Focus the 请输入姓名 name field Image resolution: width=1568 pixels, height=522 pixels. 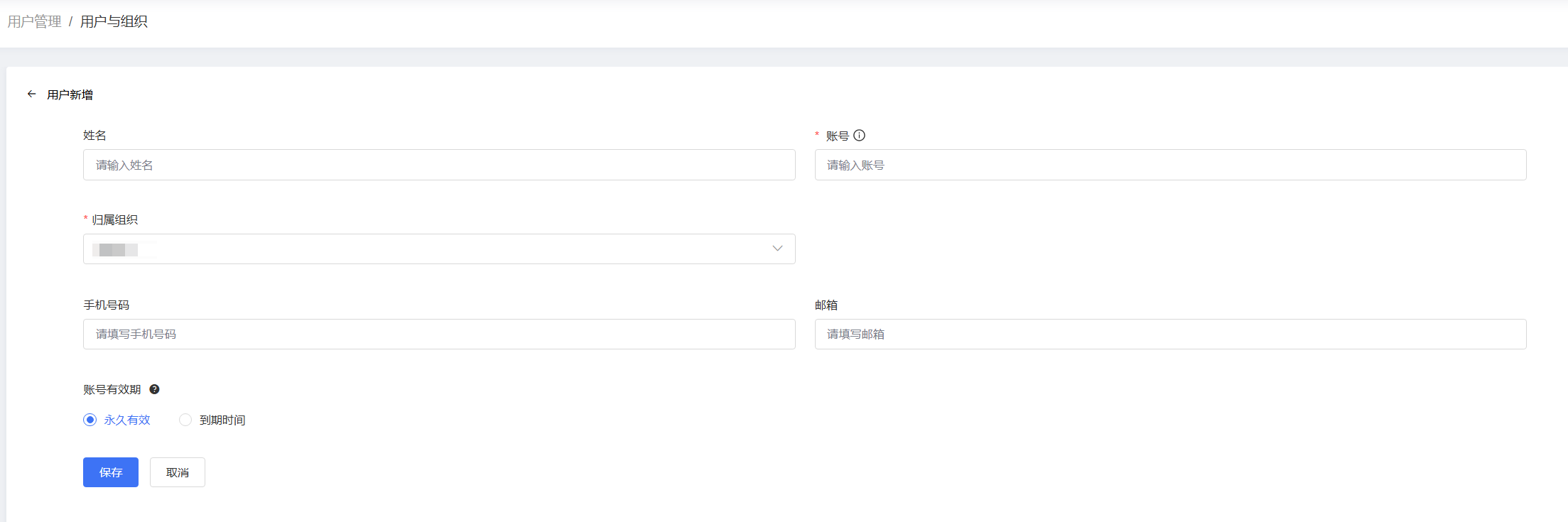click(x=439, y=165)
